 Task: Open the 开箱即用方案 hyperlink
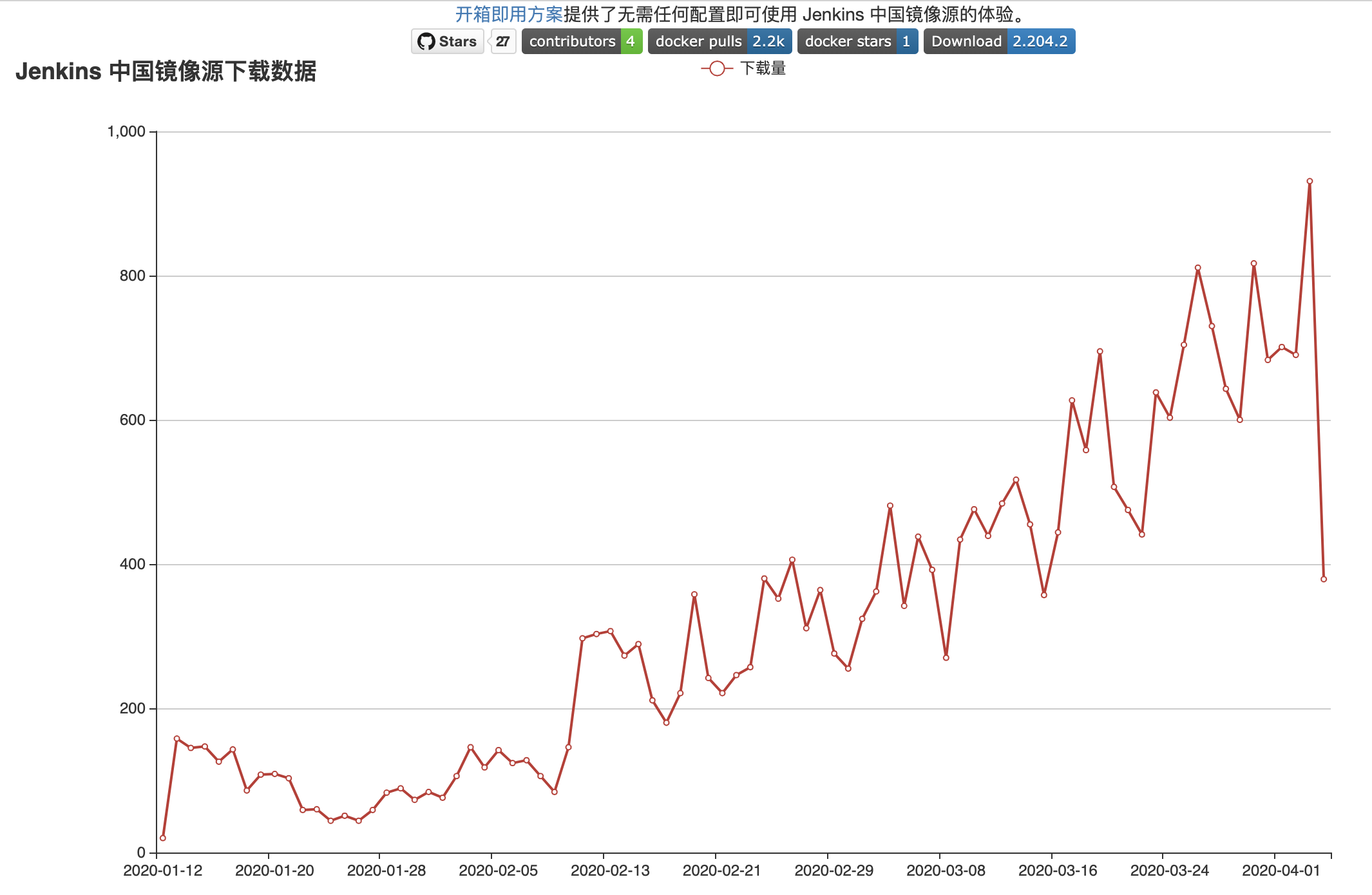pos(510,14)
